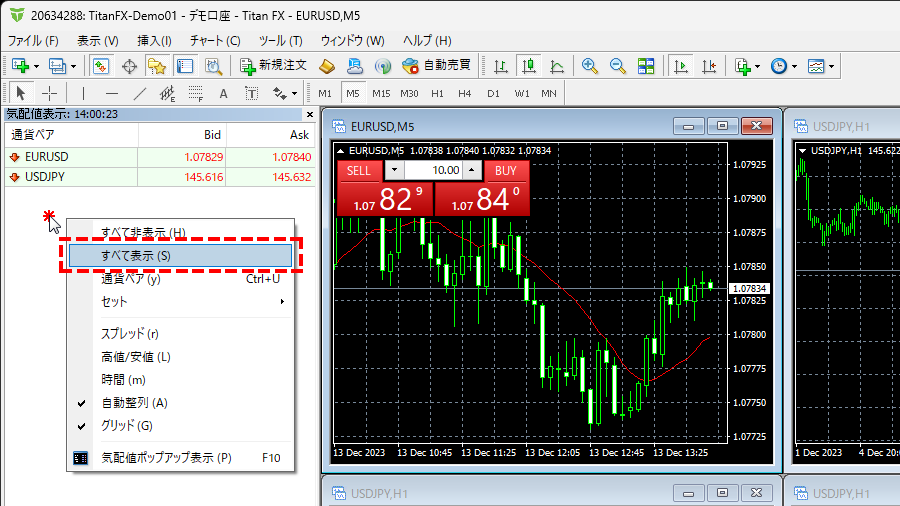
Task: Open the new chart toolbar icon
Action: pos(21,66)
